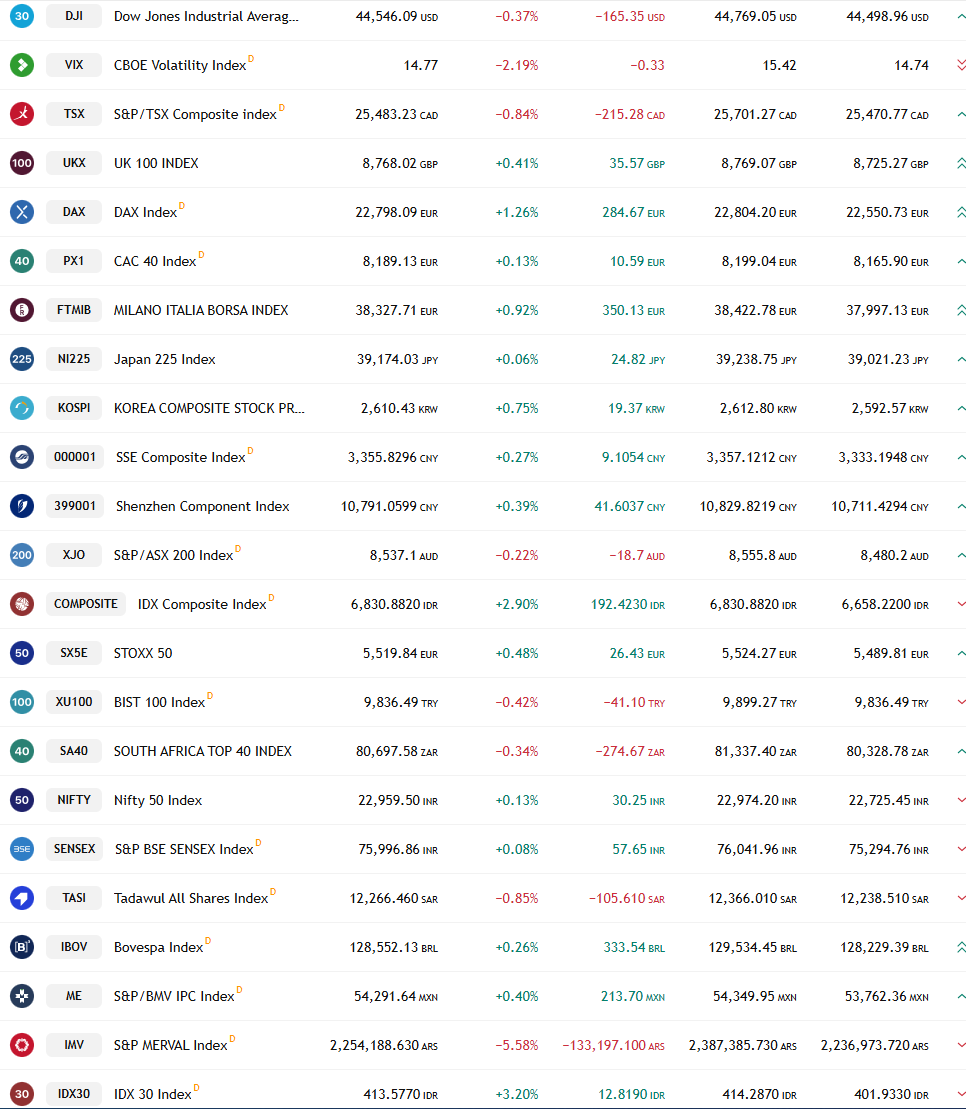The height and width of the screenshot is (1109, 966).
Task: Open SOUTH AFRICA TOP 40 INDEX link
Action: tap(203, 751)
